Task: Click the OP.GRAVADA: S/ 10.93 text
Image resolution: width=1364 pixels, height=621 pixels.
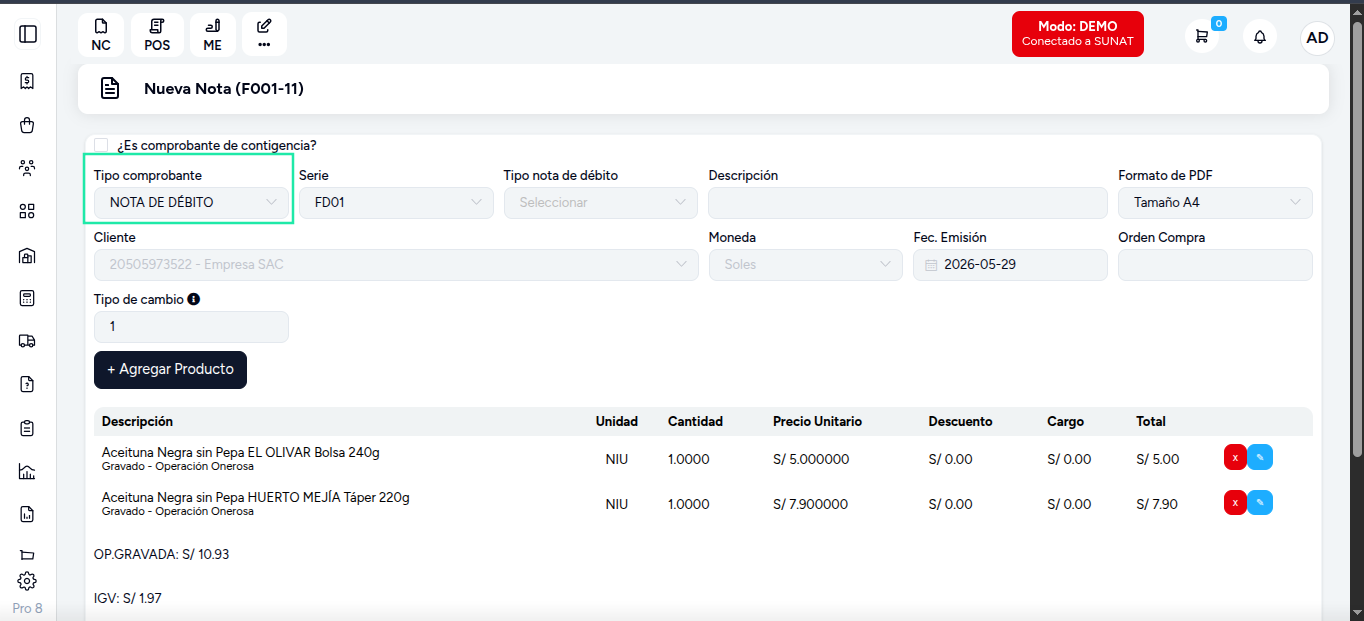Action: click(161, 554)
